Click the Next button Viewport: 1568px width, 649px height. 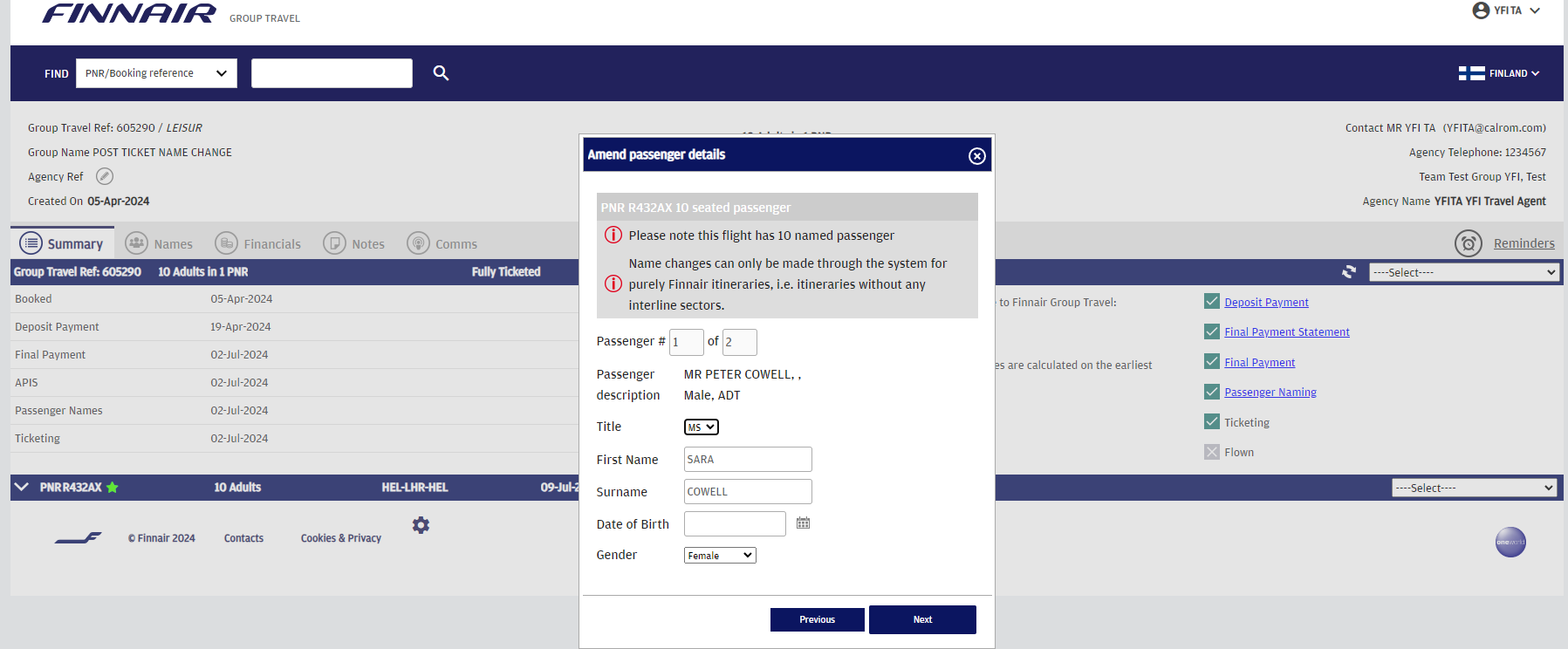[922, 619]
